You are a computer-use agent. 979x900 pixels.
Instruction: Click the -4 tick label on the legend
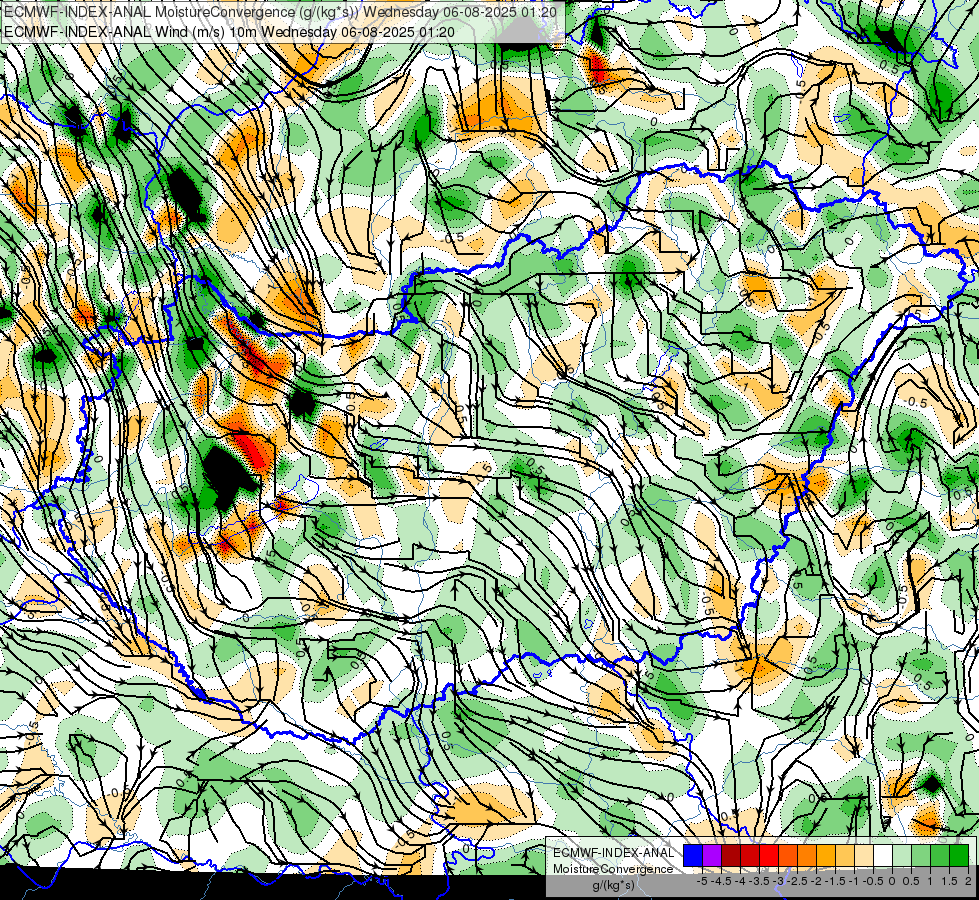tap(740, 881)
